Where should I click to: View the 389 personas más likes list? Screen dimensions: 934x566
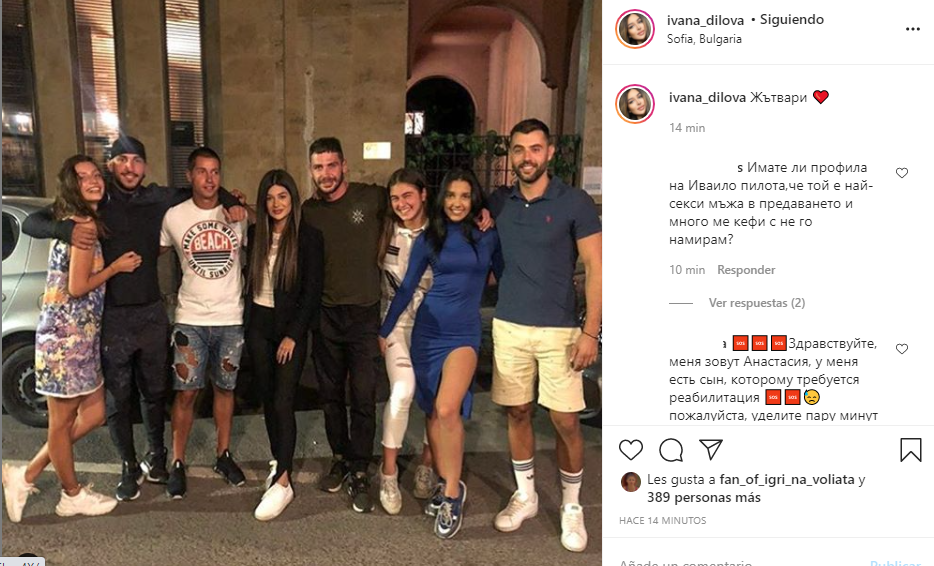tap(704, 497)
